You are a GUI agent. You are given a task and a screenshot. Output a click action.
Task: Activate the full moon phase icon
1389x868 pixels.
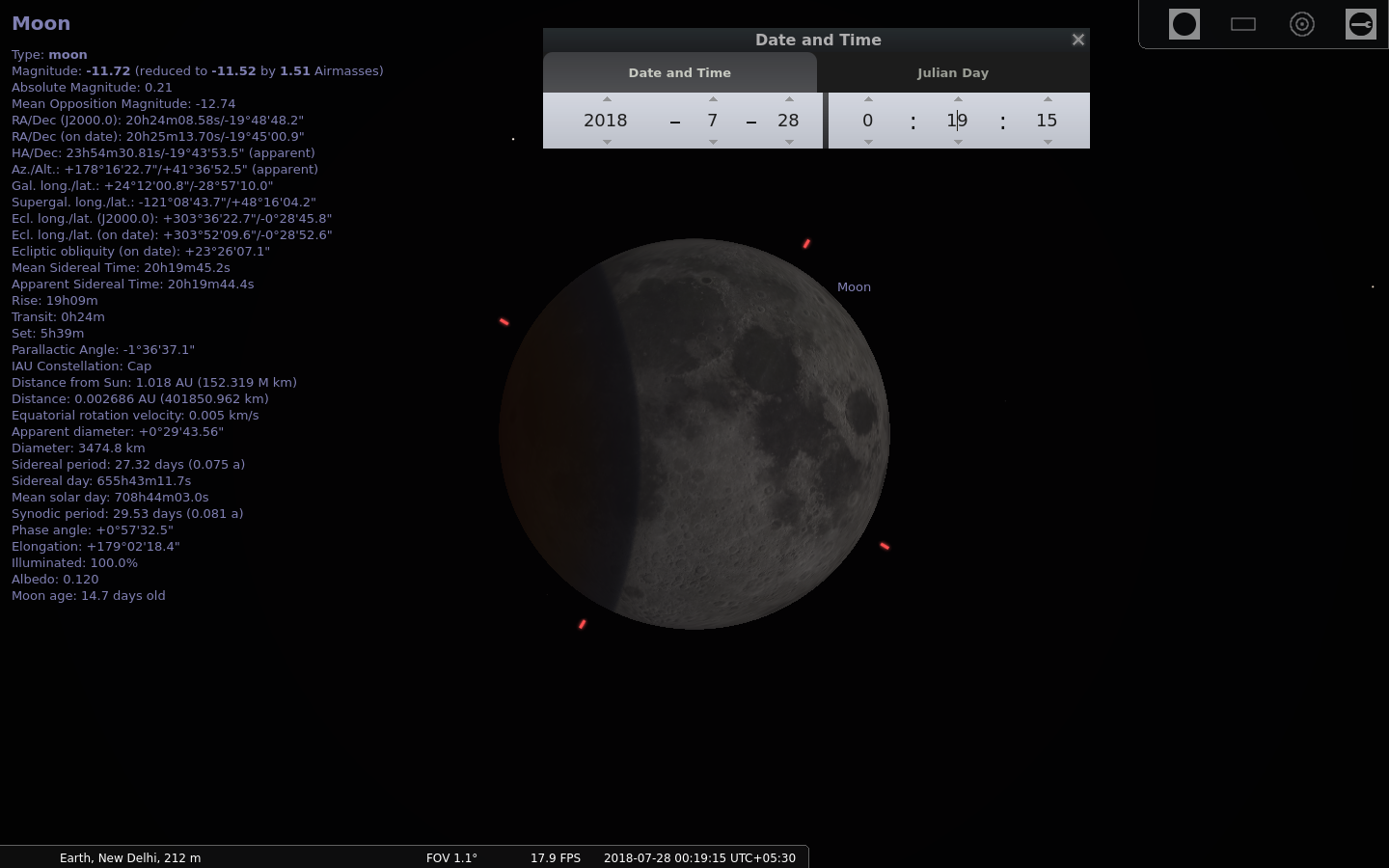[x=1185, y=24]
